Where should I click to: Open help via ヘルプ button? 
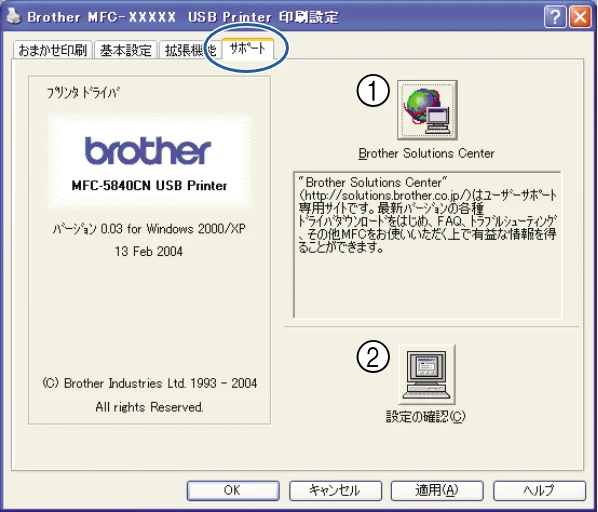coord(539,490)
